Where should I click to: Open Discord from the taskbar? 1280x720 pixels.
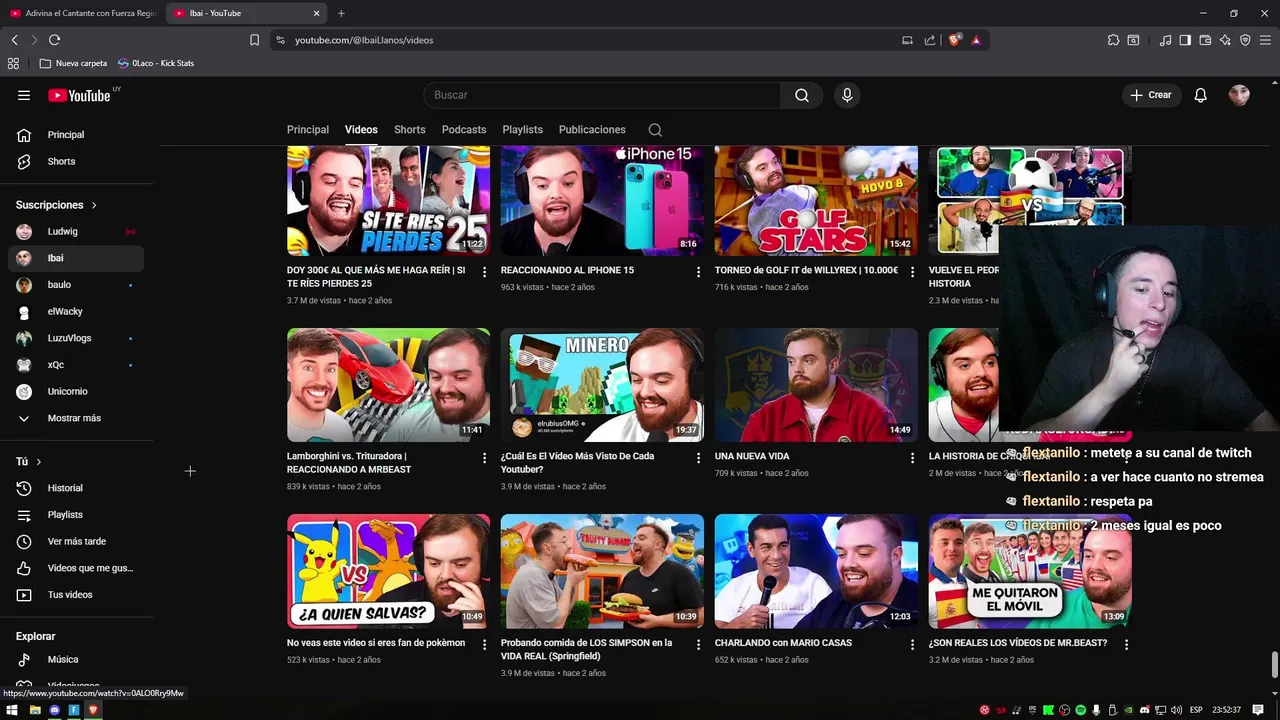coord(54,710)
